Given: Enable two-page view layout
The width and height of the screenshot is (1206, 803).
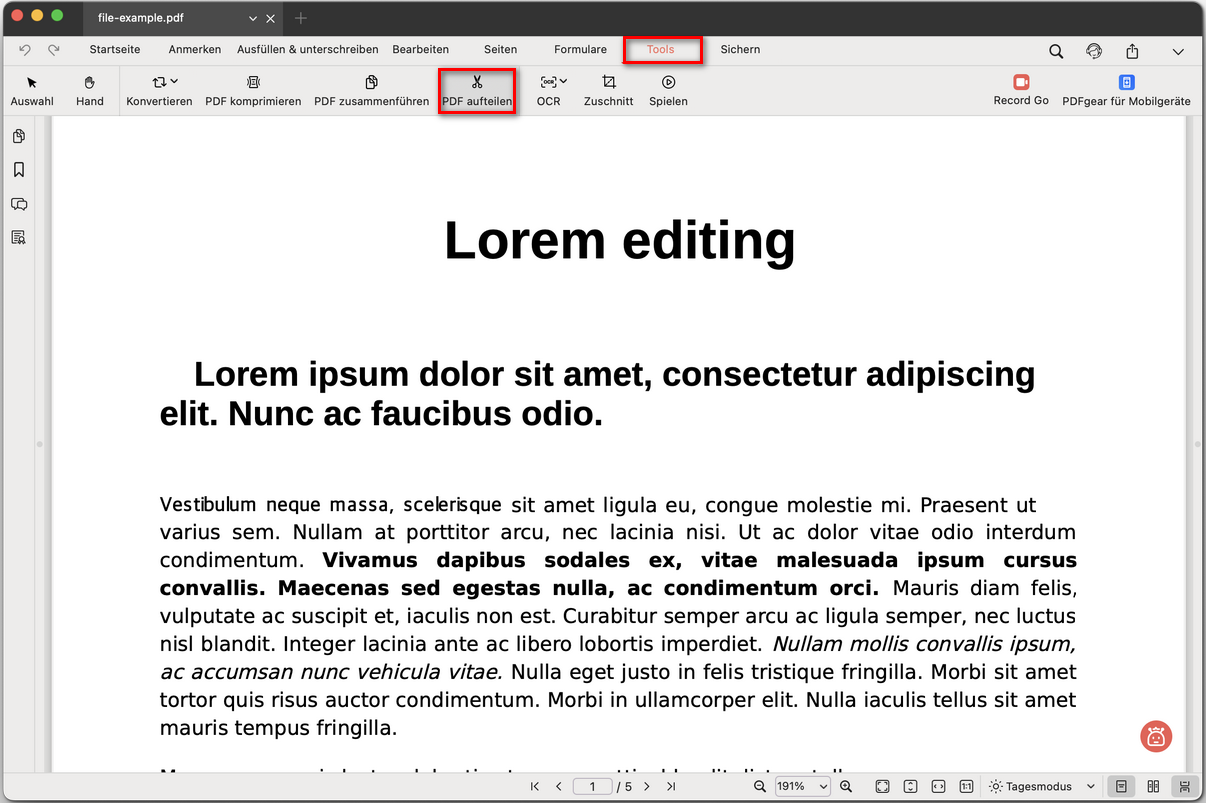Looking at the screenshot, I should 1153,786.
